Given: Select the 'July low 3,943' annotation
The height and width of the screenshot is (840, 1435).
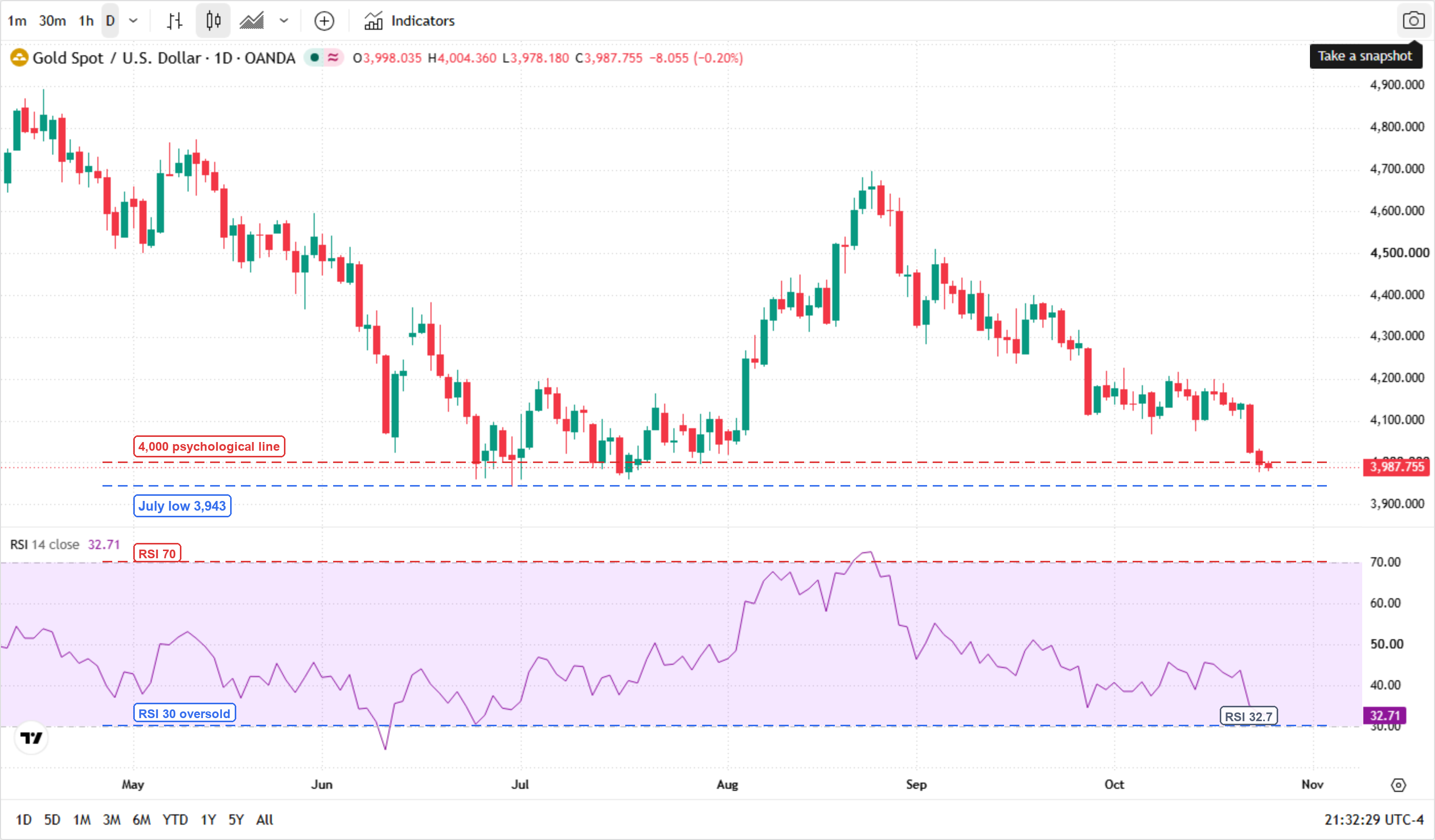Looking at the screenshot, I should click(182, 506).
